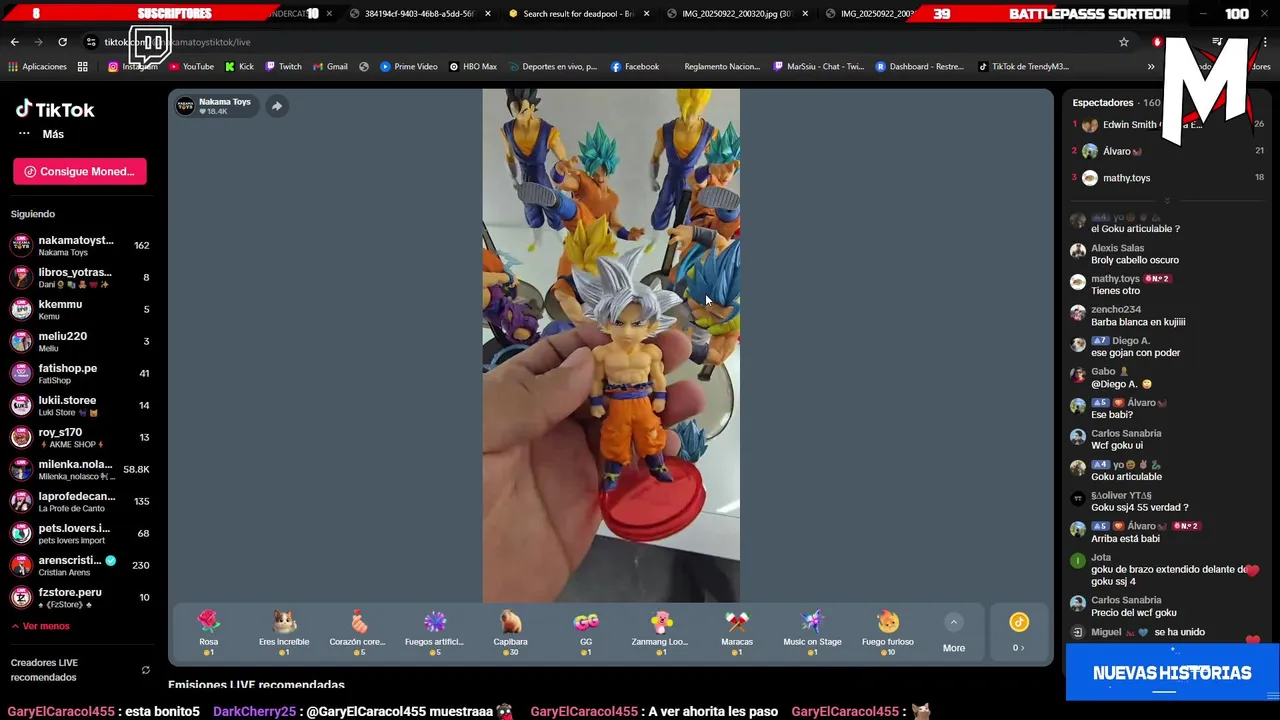Collapse the following list with Ver menos

[40, 626]
